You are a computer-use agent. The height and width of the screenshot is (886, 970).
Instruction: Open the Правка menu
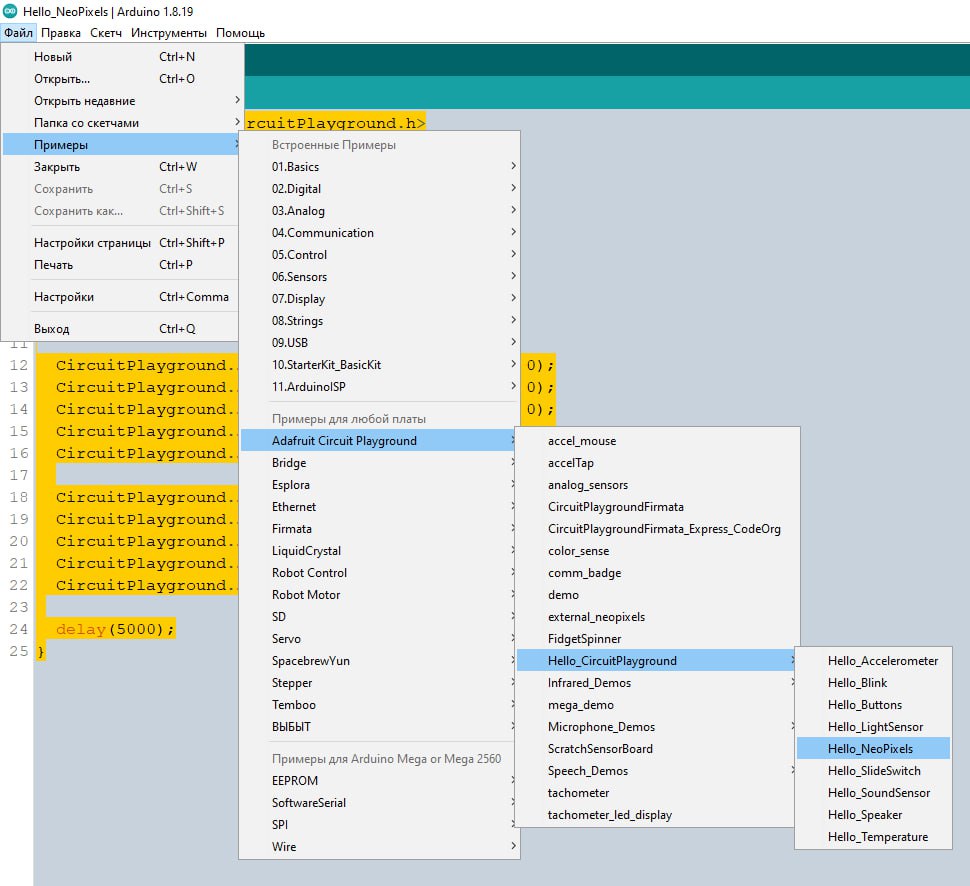coord(61,33)
